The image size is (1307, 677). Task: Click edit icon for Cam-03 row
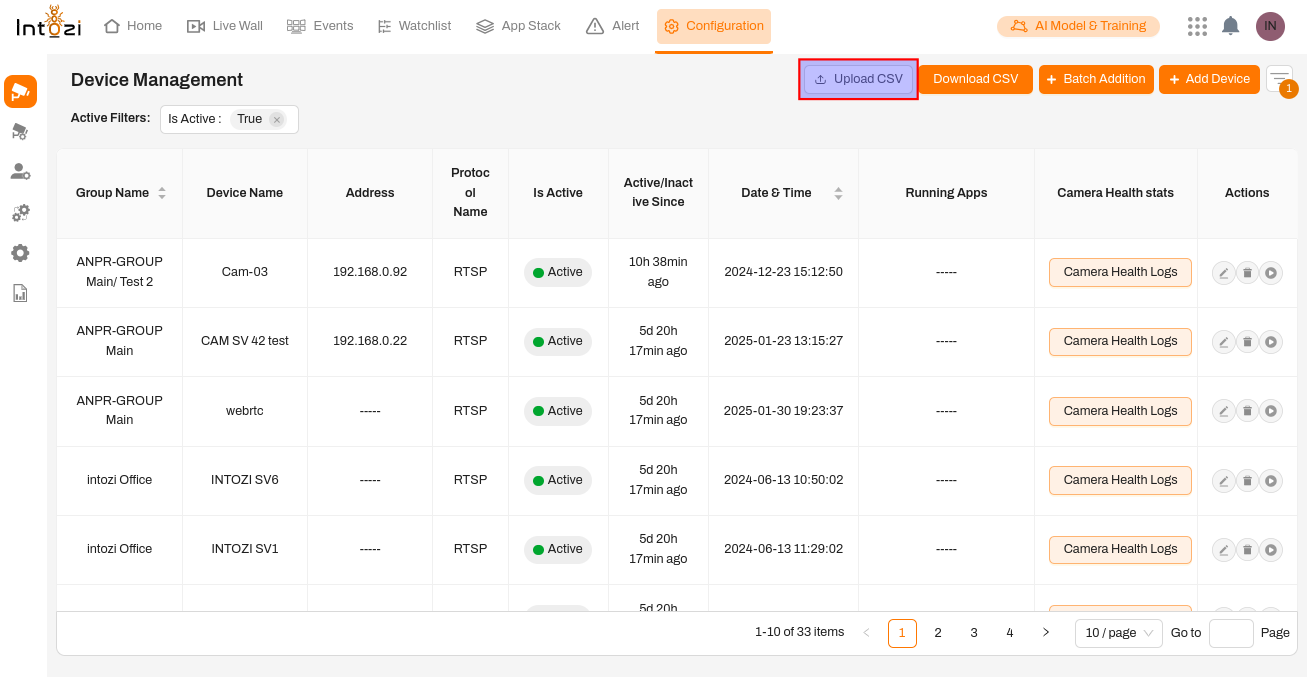coord(1223,272)
